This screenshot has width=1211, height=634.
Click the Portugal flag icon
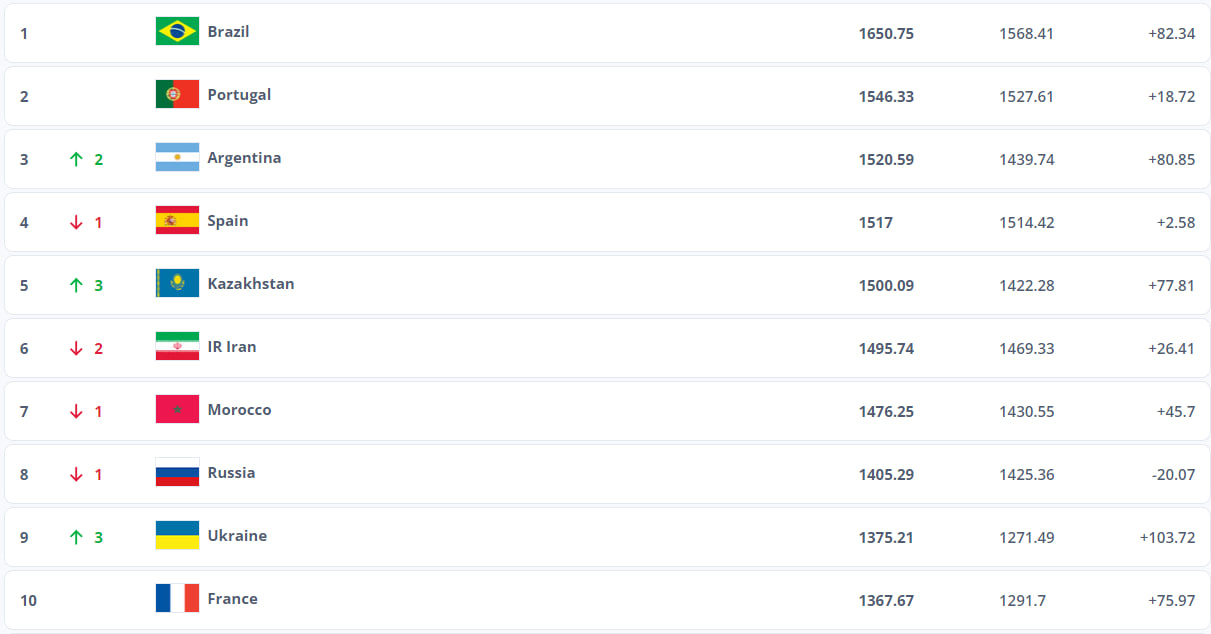click(177, 95)
